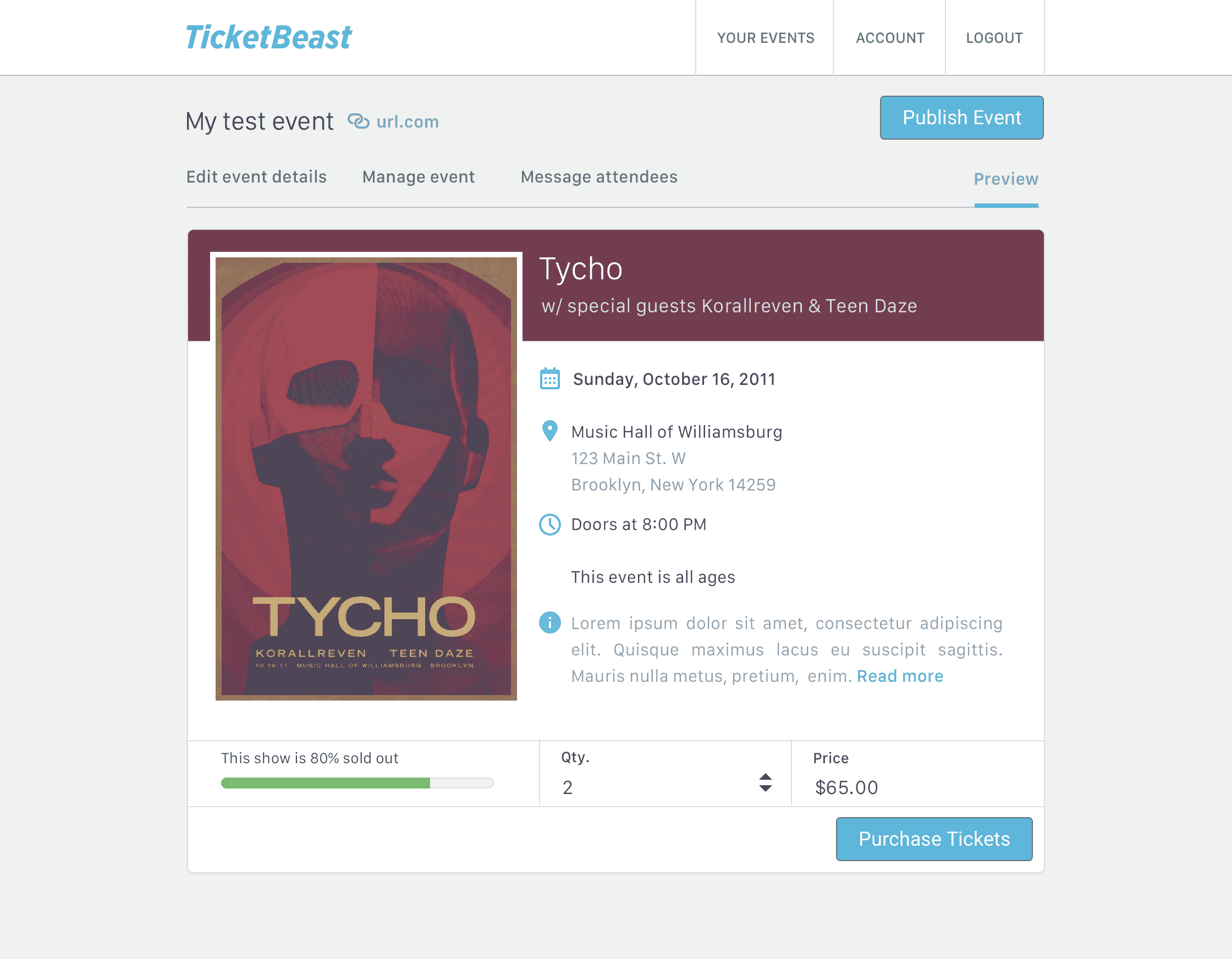Click the Qty. field showing 2
The width and height of the screenshot is (1232, 959).
click(665, 787)
